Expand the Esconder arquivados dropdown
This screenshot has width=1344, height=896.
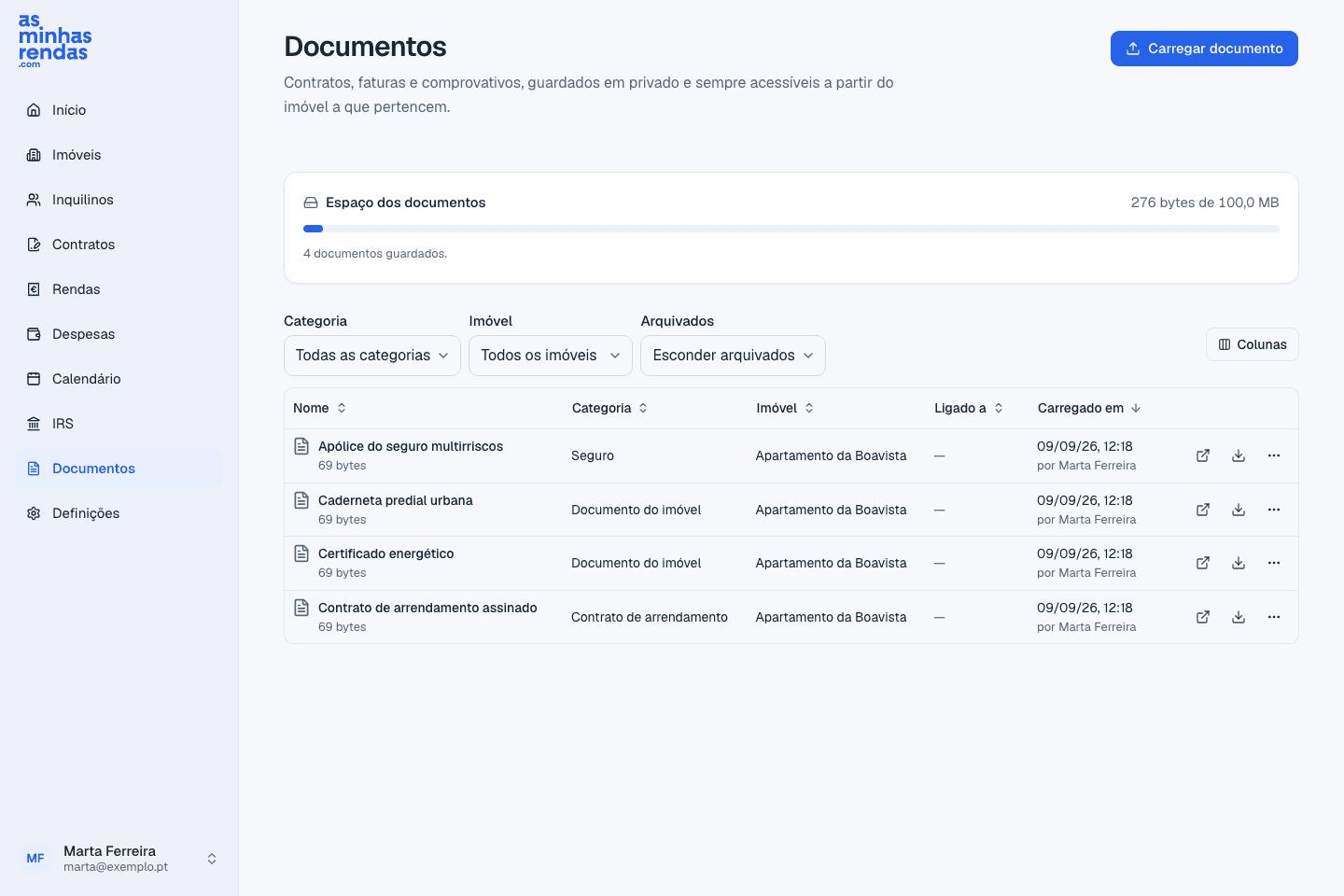pos(733,356)
